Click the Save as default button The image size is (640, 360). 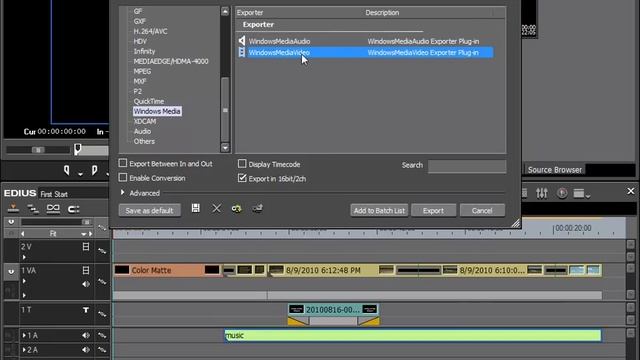pos(149,211)
